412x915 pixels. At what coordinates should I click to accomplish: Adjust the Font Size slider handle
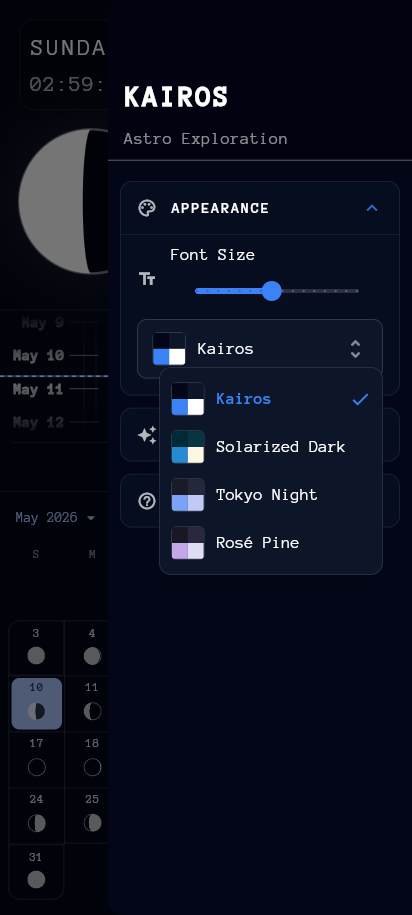[x=271, y=291]
